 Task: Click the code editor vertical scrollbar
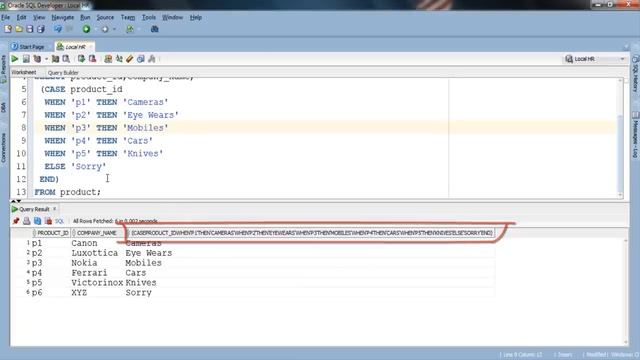pos(620,139)
